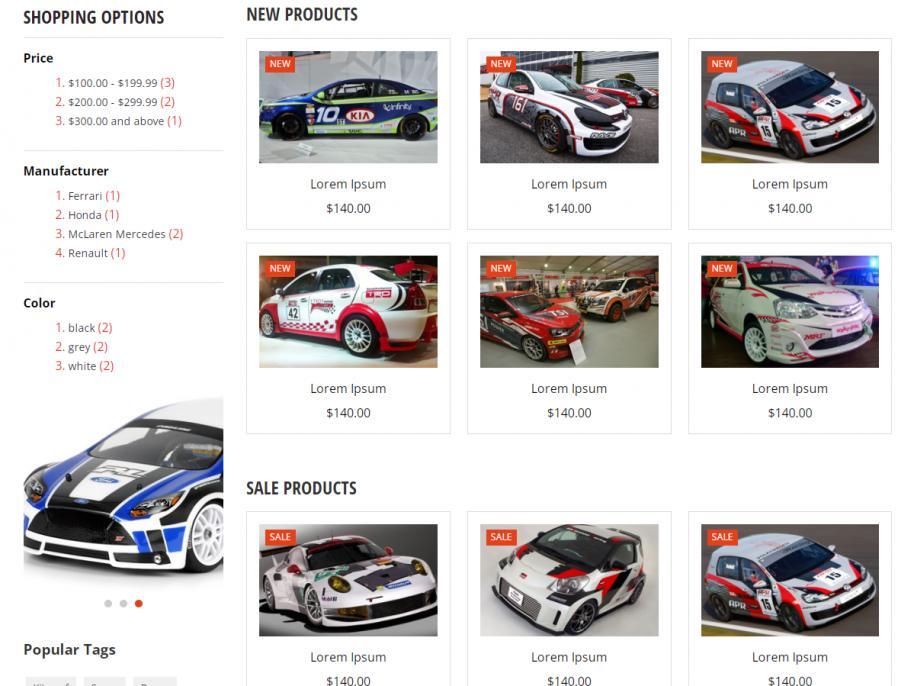Viewport: 900px width, 686px height.
Task: Open the blue KIA number 10 car product
Action: [x=348, y=107]
